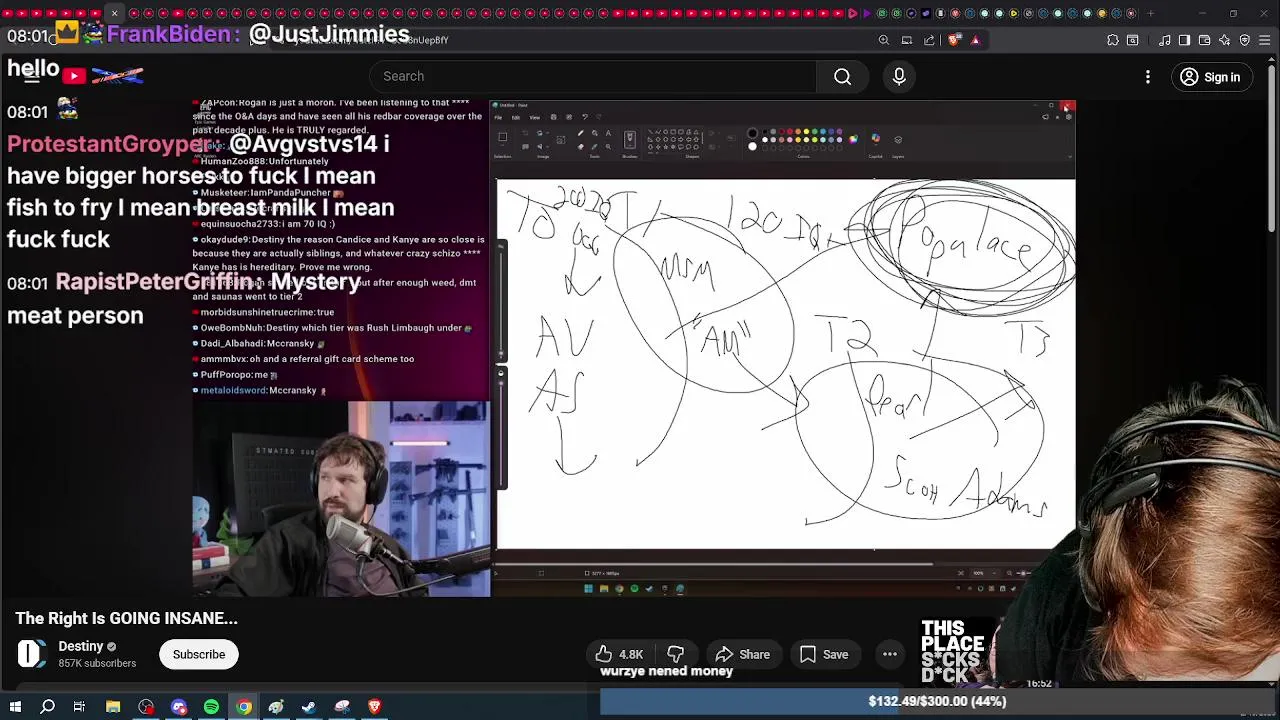This screenshot has height=720, width=1280.
Task: Subscribe to the Destiny channel
Action: [199, 654]
